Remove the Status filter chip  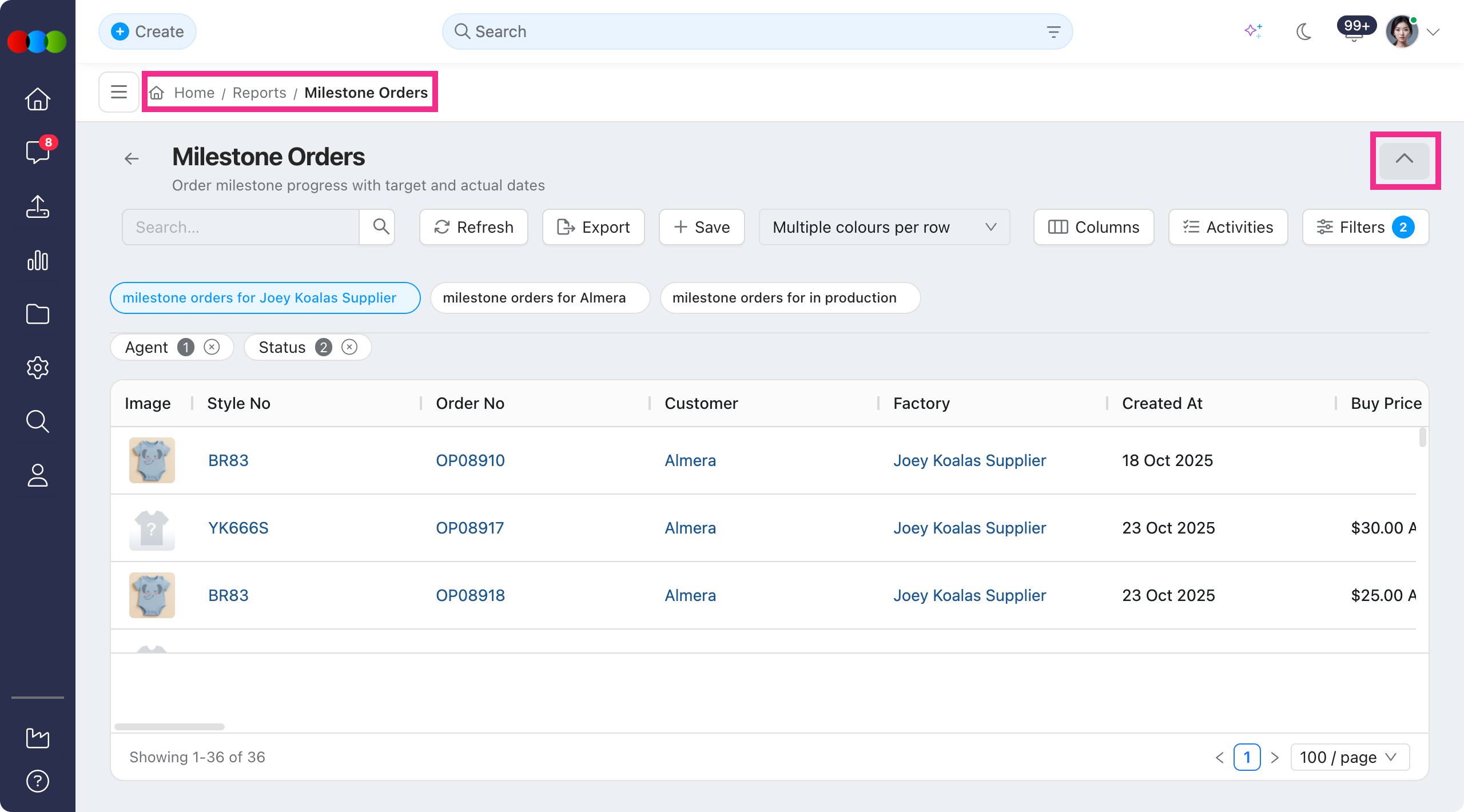[x=349, y=347]
